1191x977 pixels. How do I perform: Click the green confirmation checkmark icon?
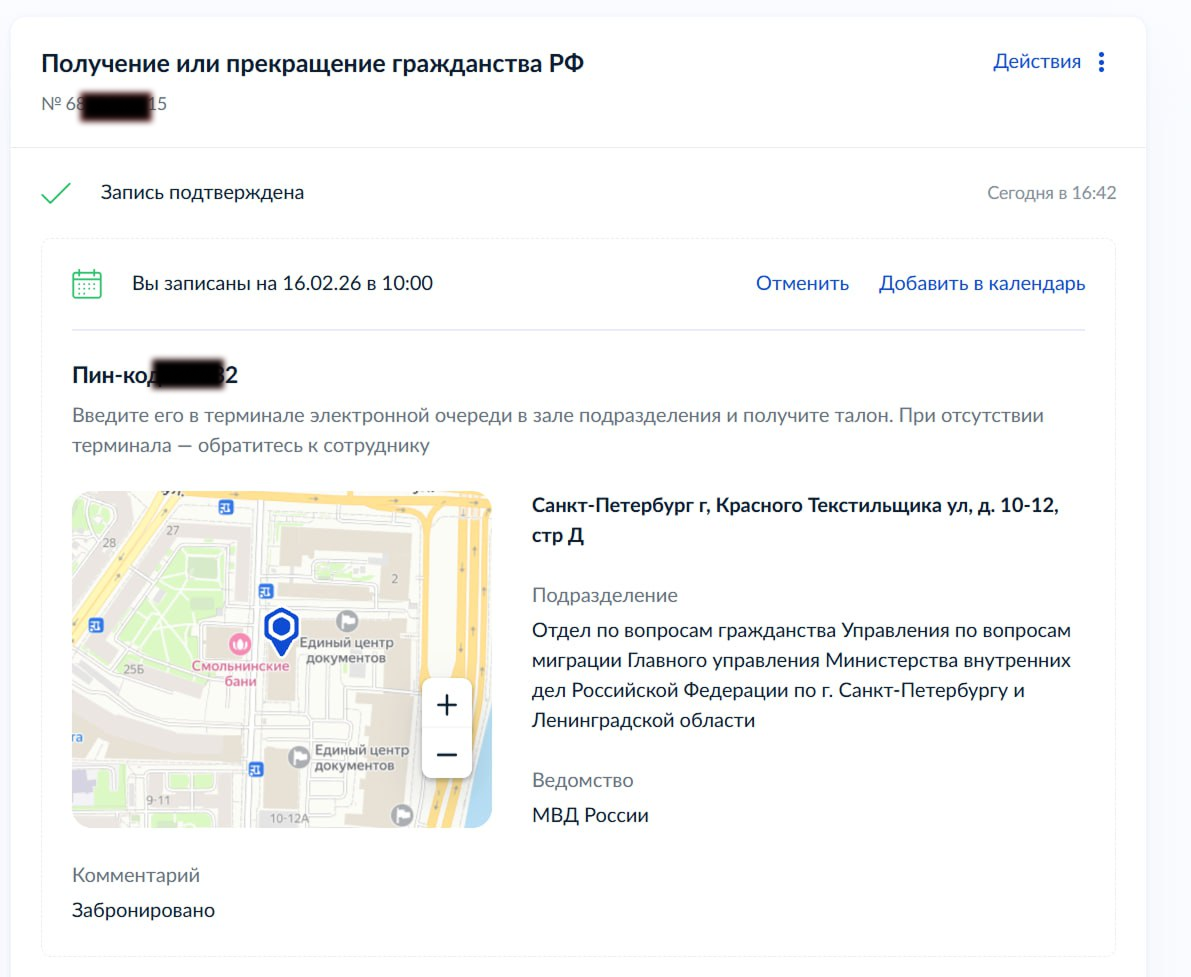(x=56, y=193)
